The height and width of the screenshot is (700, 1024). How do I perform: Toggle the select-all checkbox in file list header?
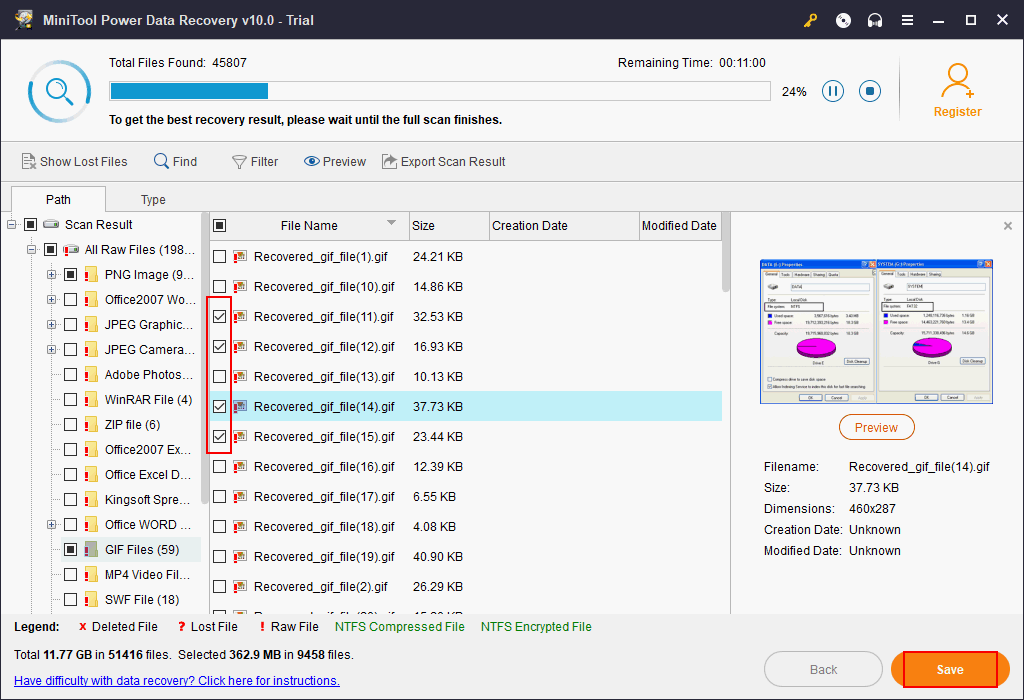[219, 225]
